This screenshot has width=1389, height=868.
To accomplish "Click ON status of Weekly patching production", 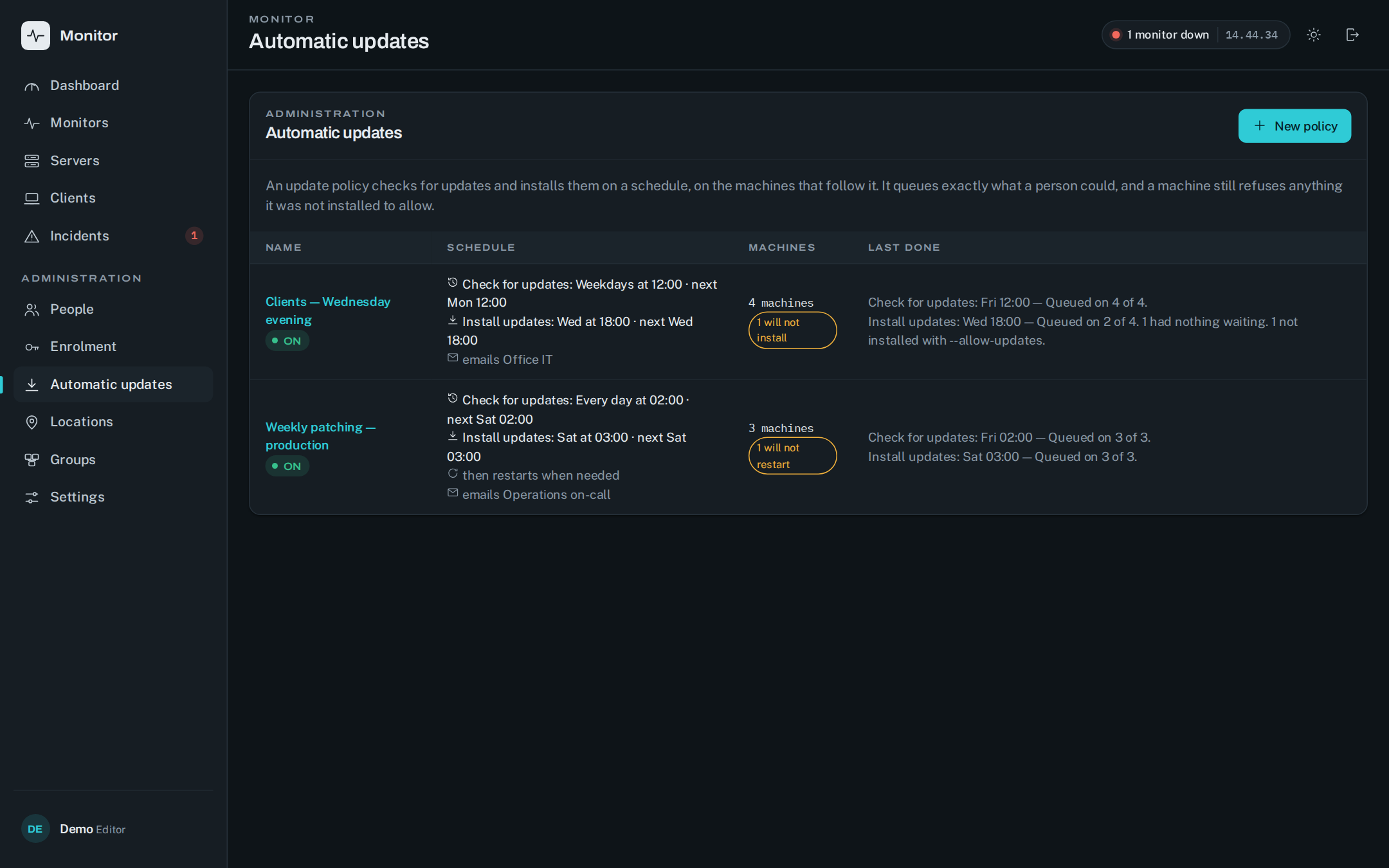I will click(287, 466).
